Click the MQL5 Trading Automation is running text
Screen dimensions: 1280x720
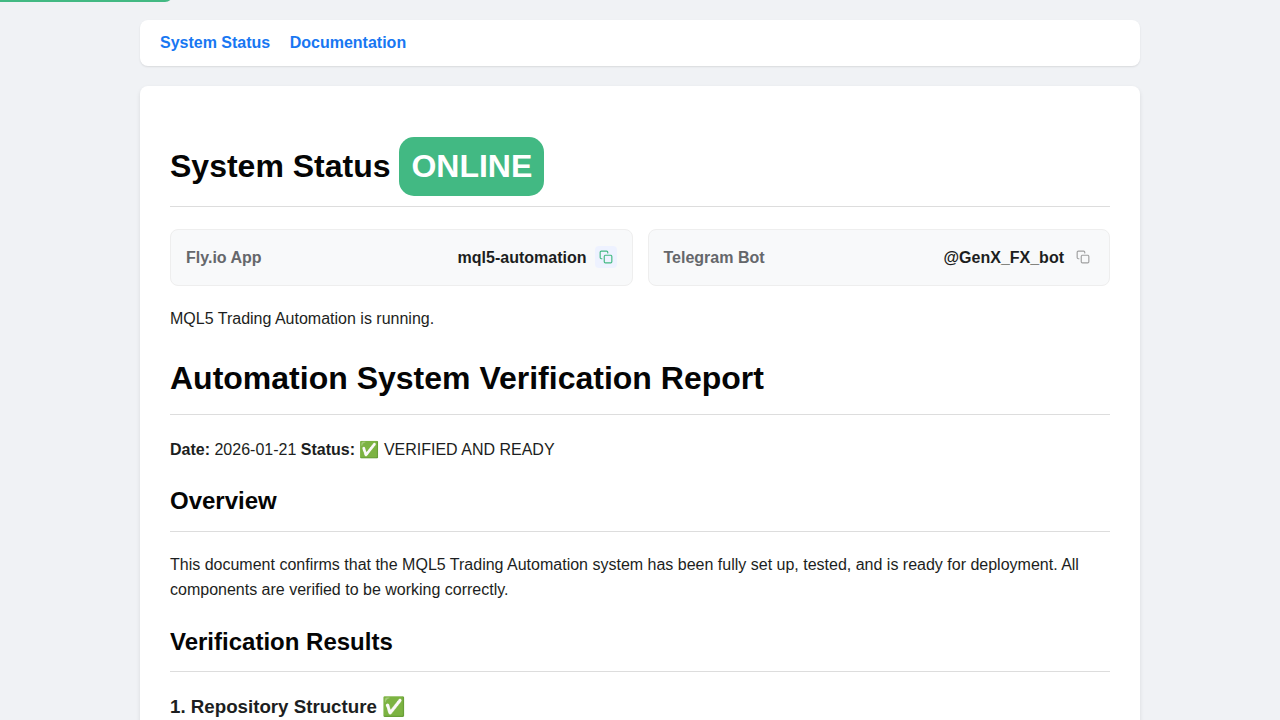pyautogui.click(x=302, y=319)
